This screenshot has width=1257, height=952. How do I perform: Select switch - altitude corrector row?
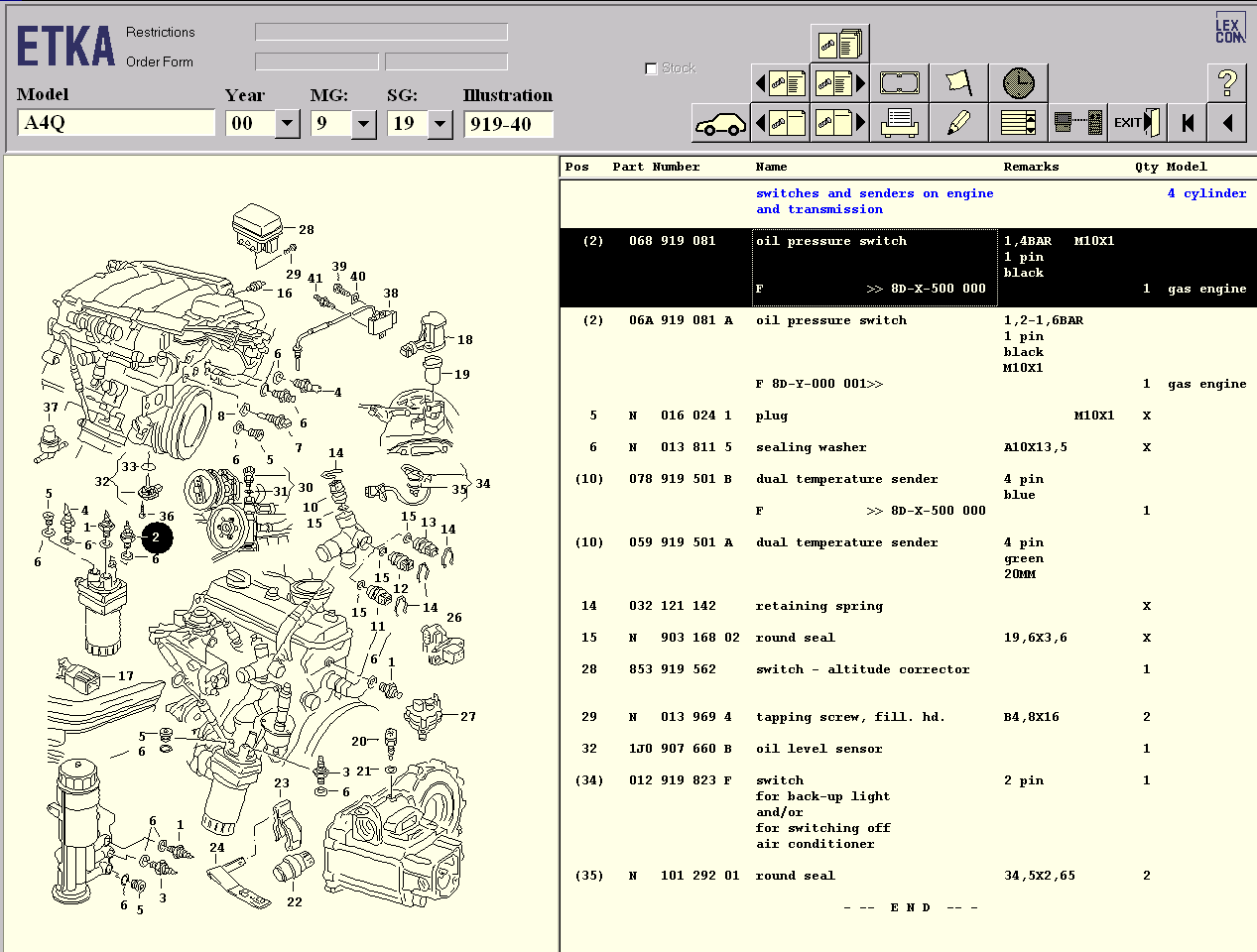[908, 669]
